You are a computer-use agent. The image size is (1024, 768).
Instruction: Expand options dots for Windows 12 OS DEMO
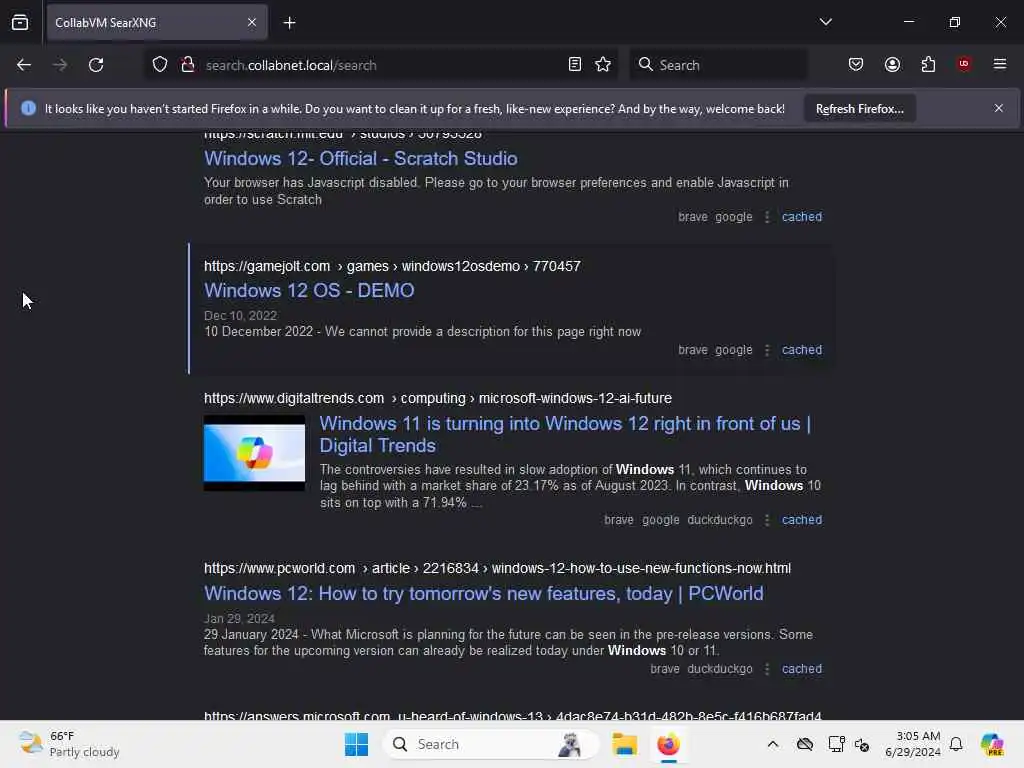[767, 350]
